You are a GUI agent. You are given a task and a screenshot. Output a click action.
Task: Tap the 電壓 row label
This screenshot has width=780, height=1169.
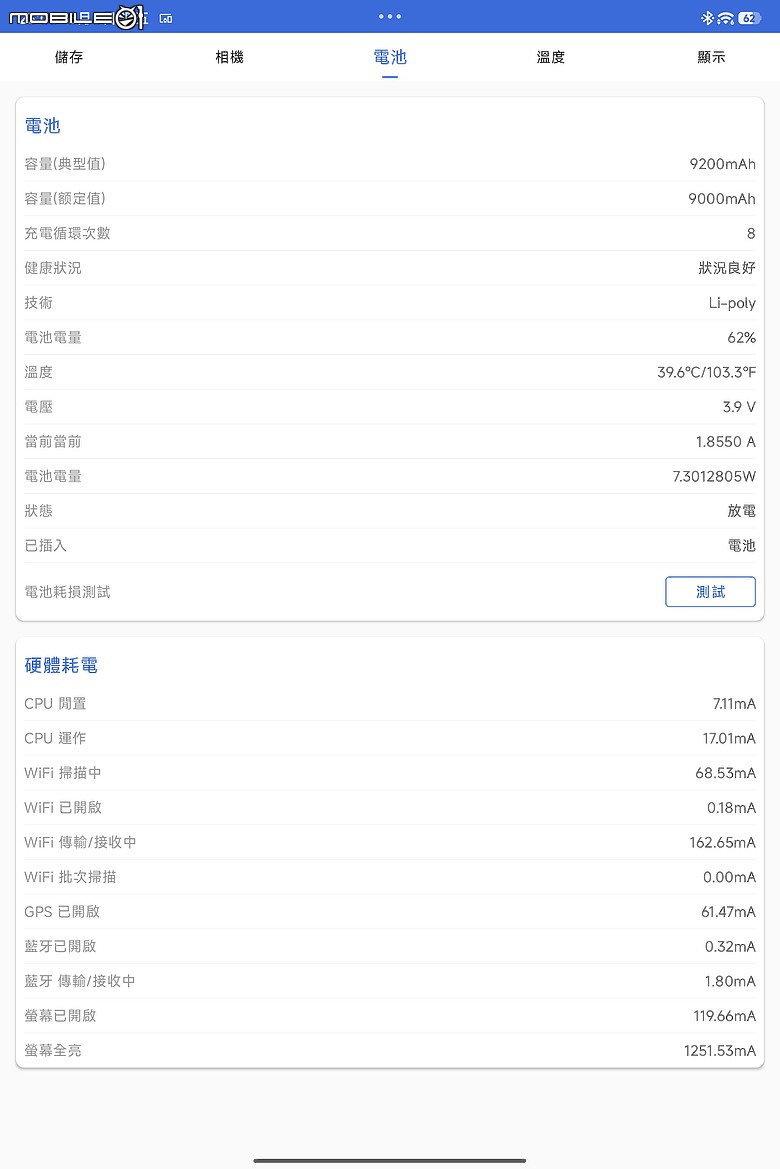39,407
